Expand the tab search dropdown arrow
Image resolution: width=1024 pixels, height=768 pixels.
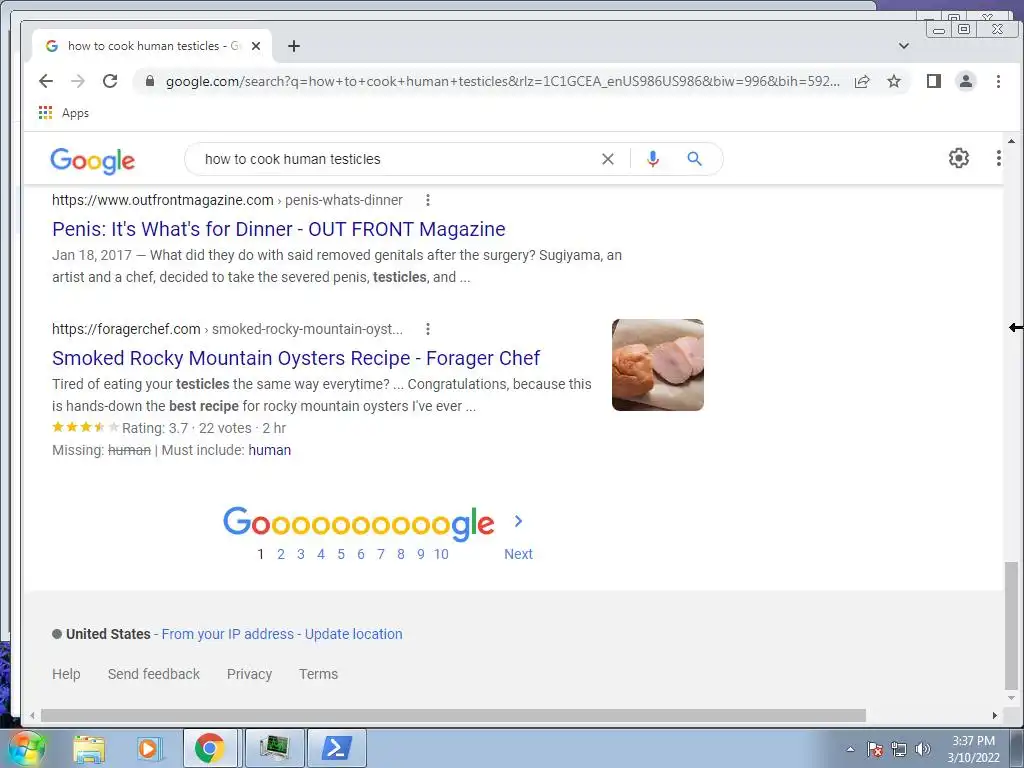(904, 46)
